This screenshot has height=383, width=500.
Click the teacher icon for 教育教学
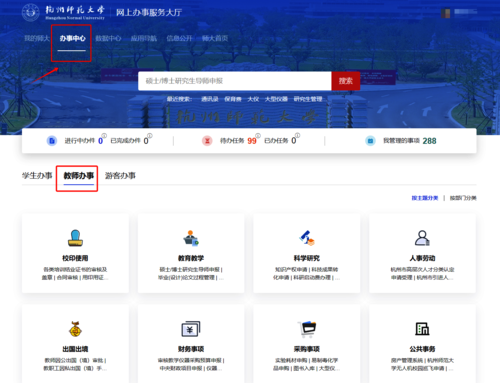point(191,238)
